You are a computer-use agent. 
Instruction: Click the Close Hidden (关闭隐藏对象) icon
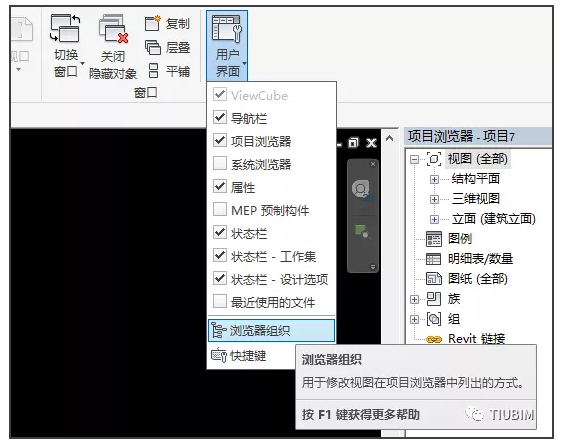113,29
